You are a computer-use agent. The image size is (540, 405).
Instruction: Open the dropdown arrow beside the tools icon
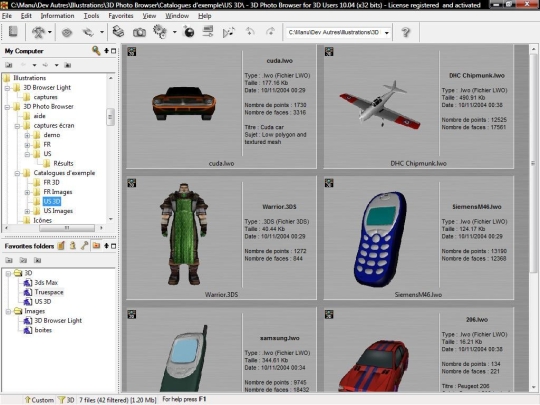point(50,32)
